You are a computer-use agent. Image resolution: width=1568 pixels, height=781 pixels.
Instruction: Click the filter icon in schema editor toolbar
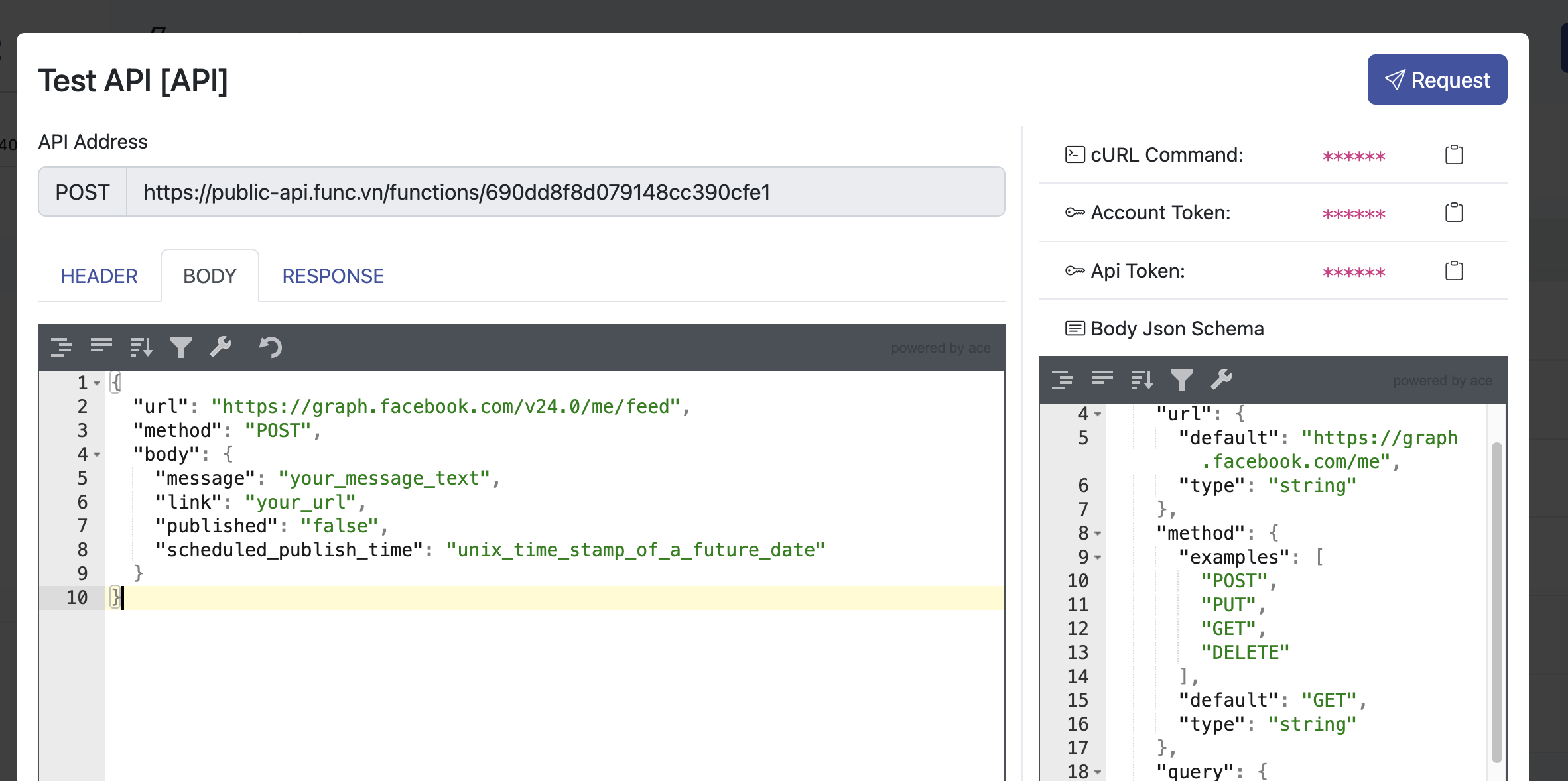pos(1181,379)
